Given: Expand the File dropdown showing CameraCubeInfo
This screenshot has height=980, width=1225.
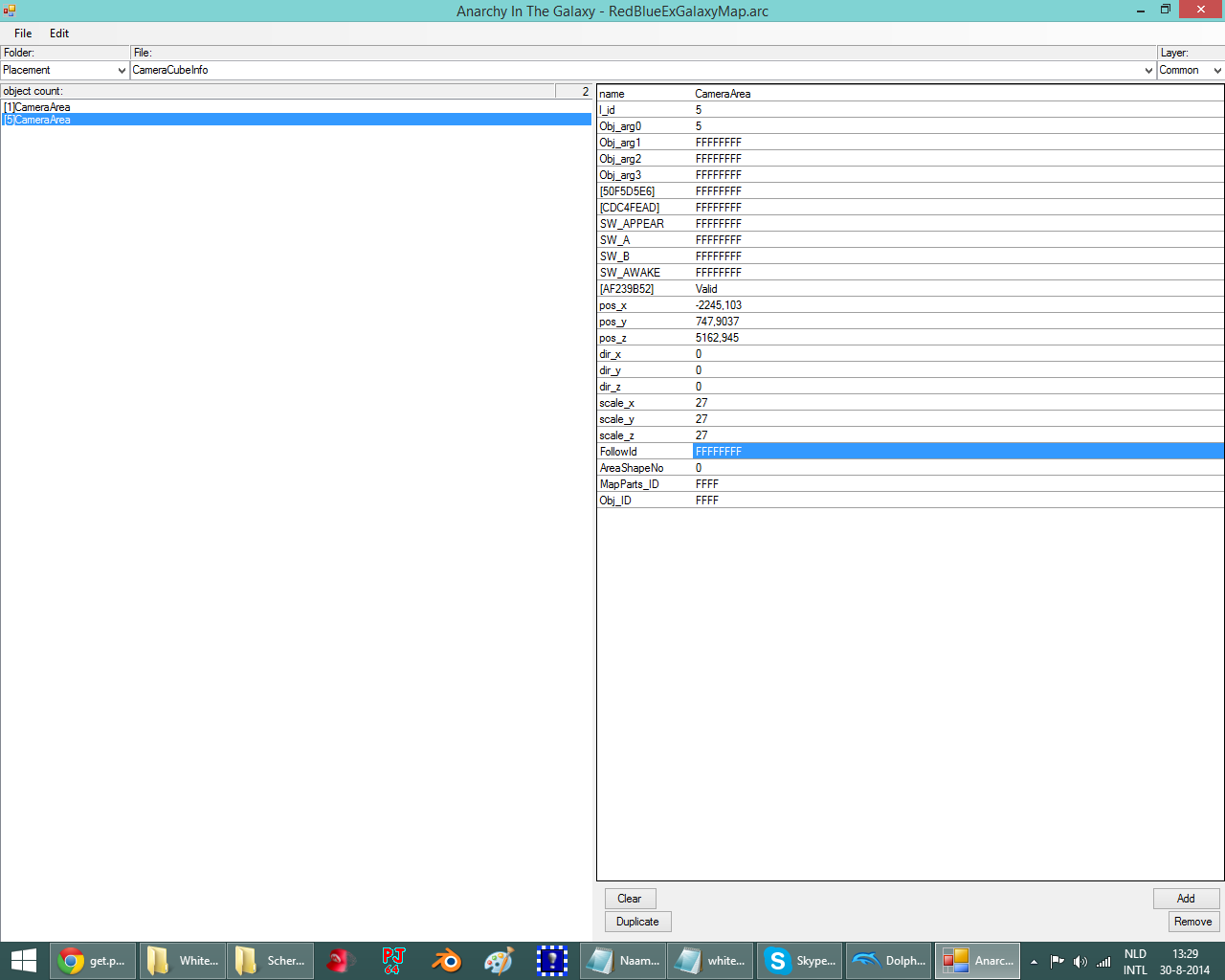Looking at the screenshot, I should pos(1148,71).
